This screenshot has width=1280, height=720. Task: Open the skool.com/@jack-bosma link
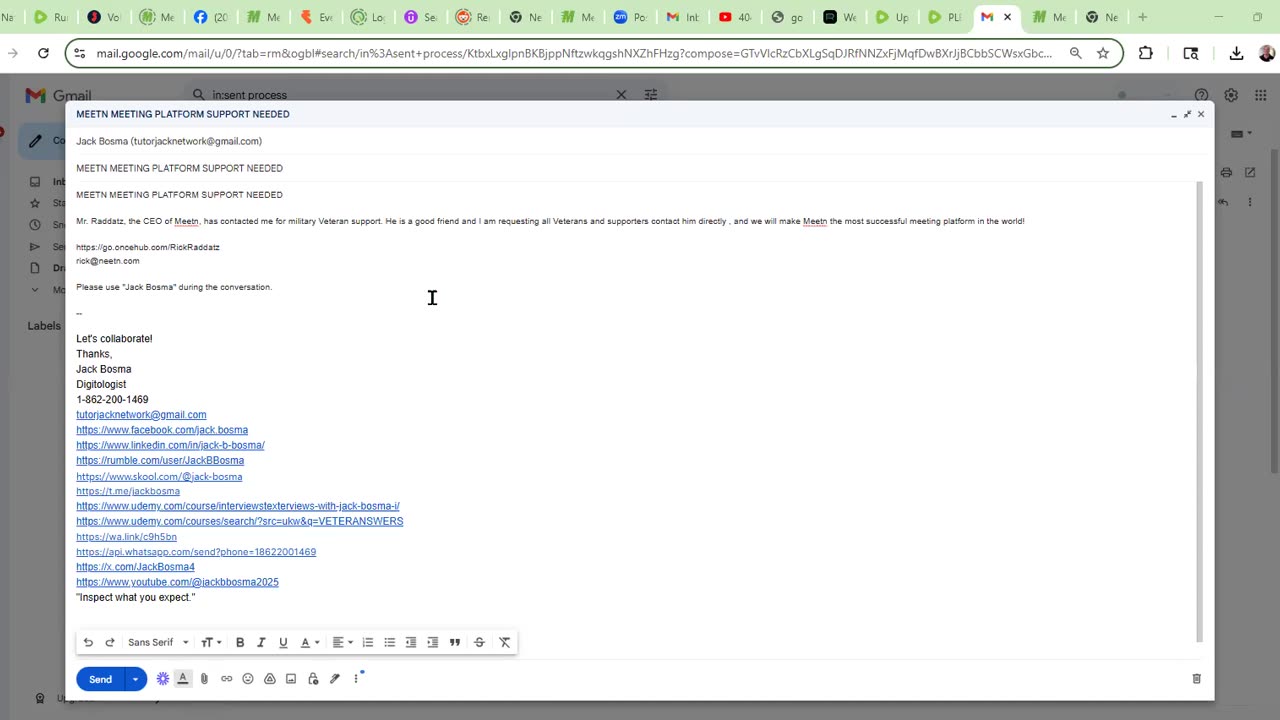pos(159,477)
